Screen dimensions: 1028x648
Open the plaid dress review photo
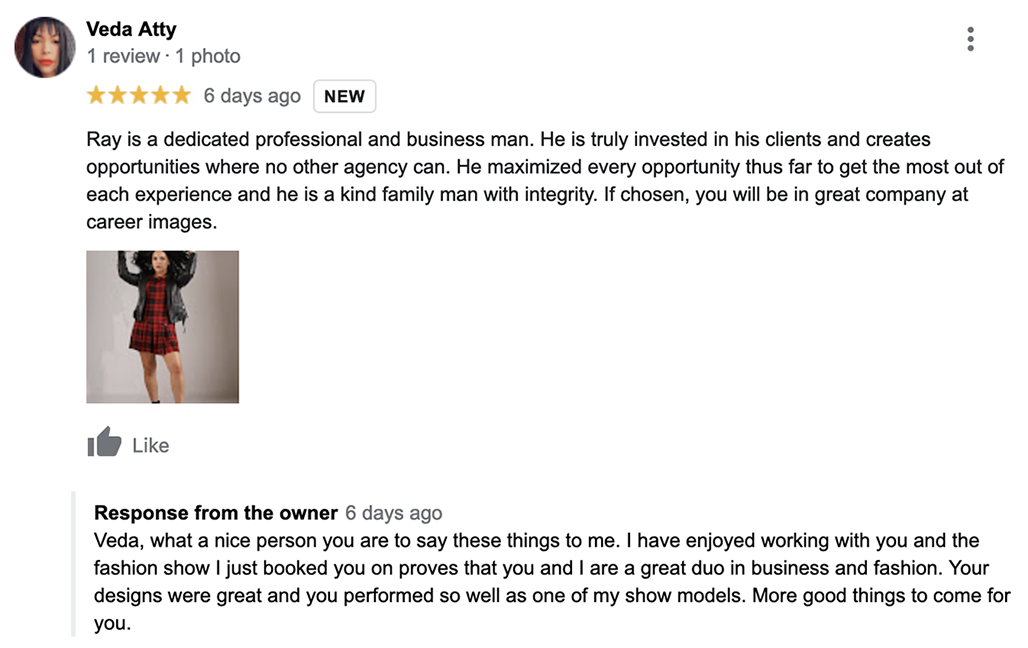coord(162,326)
